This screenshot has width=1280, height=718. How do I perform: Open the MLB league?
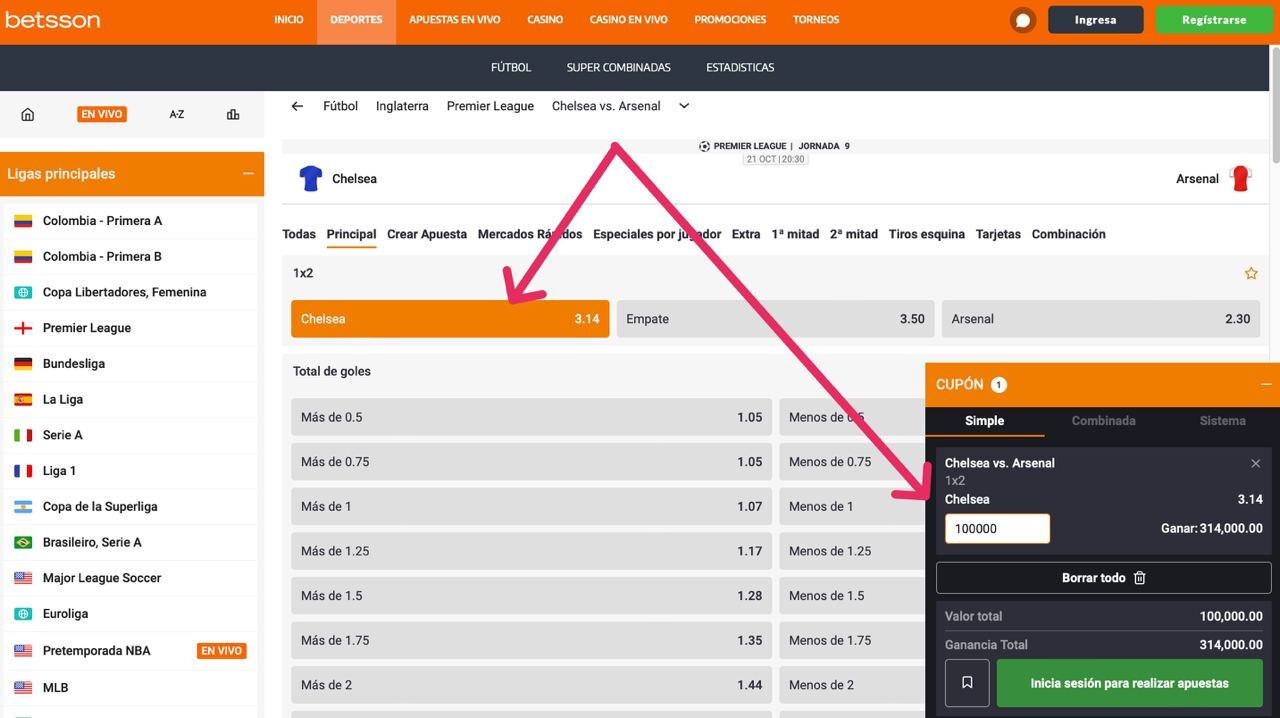click(x=130, y=688)
